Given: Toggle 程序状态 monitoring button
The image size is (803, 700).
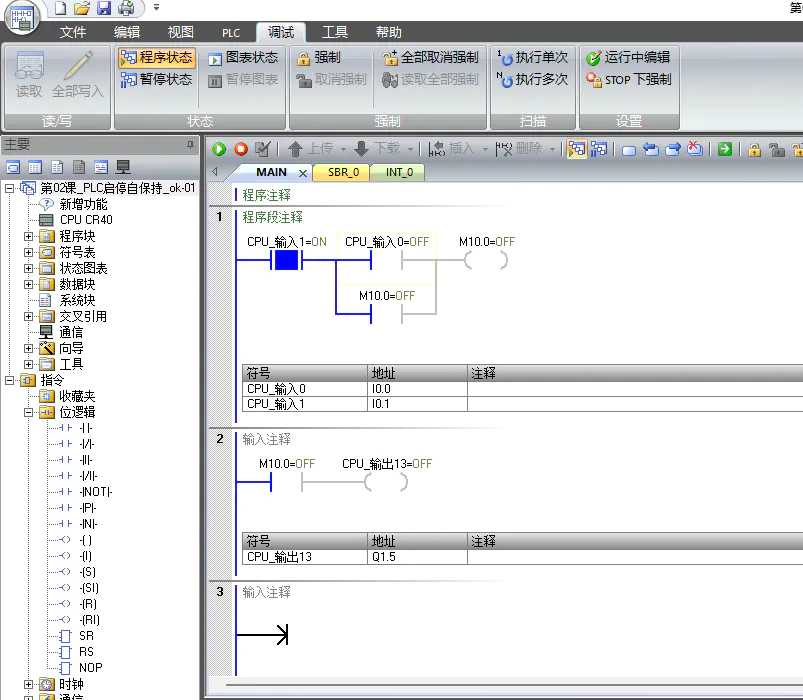Looking at the screenshot, I should pyautogui.click(x=157, y=57).
